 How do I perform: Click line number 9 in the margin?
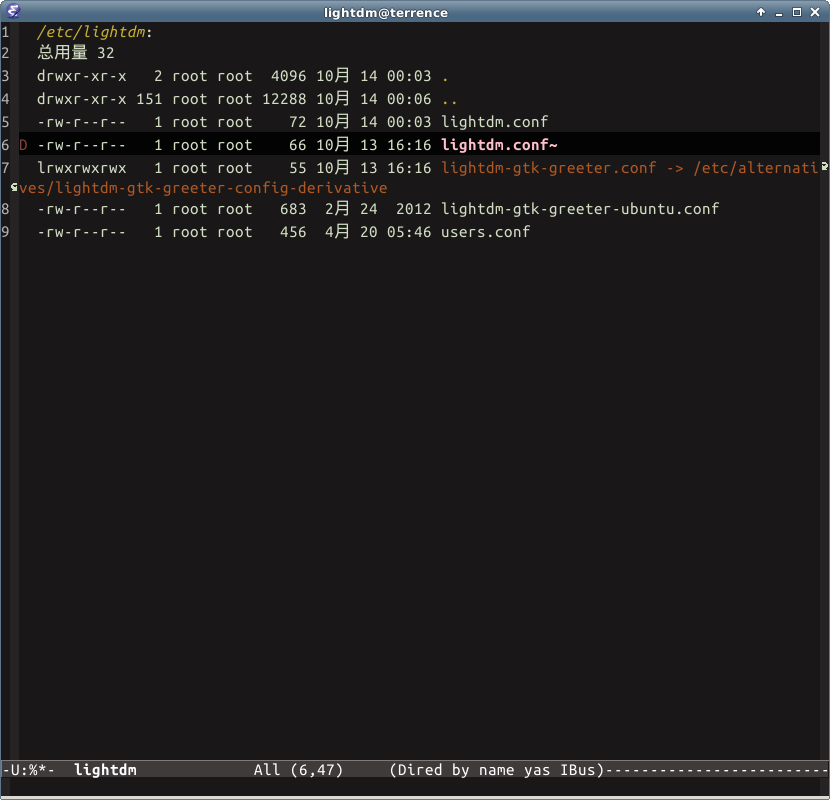coord(5,232)
